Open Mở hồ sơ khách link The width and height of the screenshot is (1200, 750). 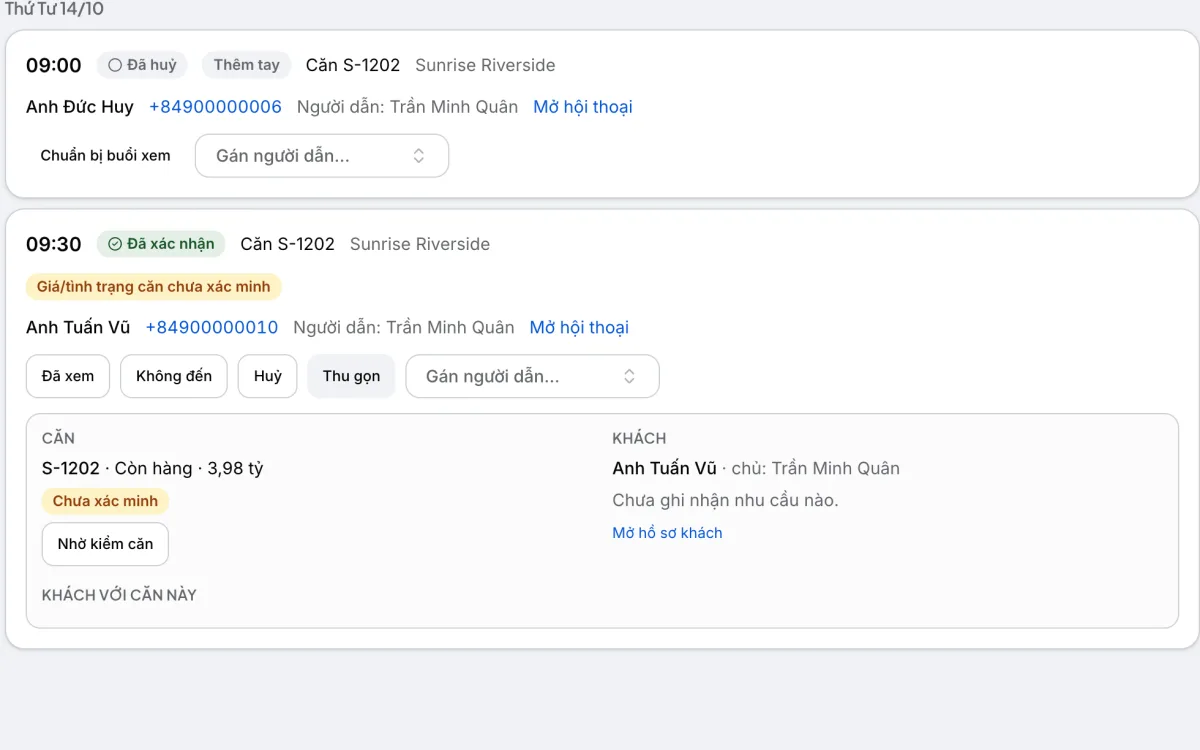click(x=667, y=533)
